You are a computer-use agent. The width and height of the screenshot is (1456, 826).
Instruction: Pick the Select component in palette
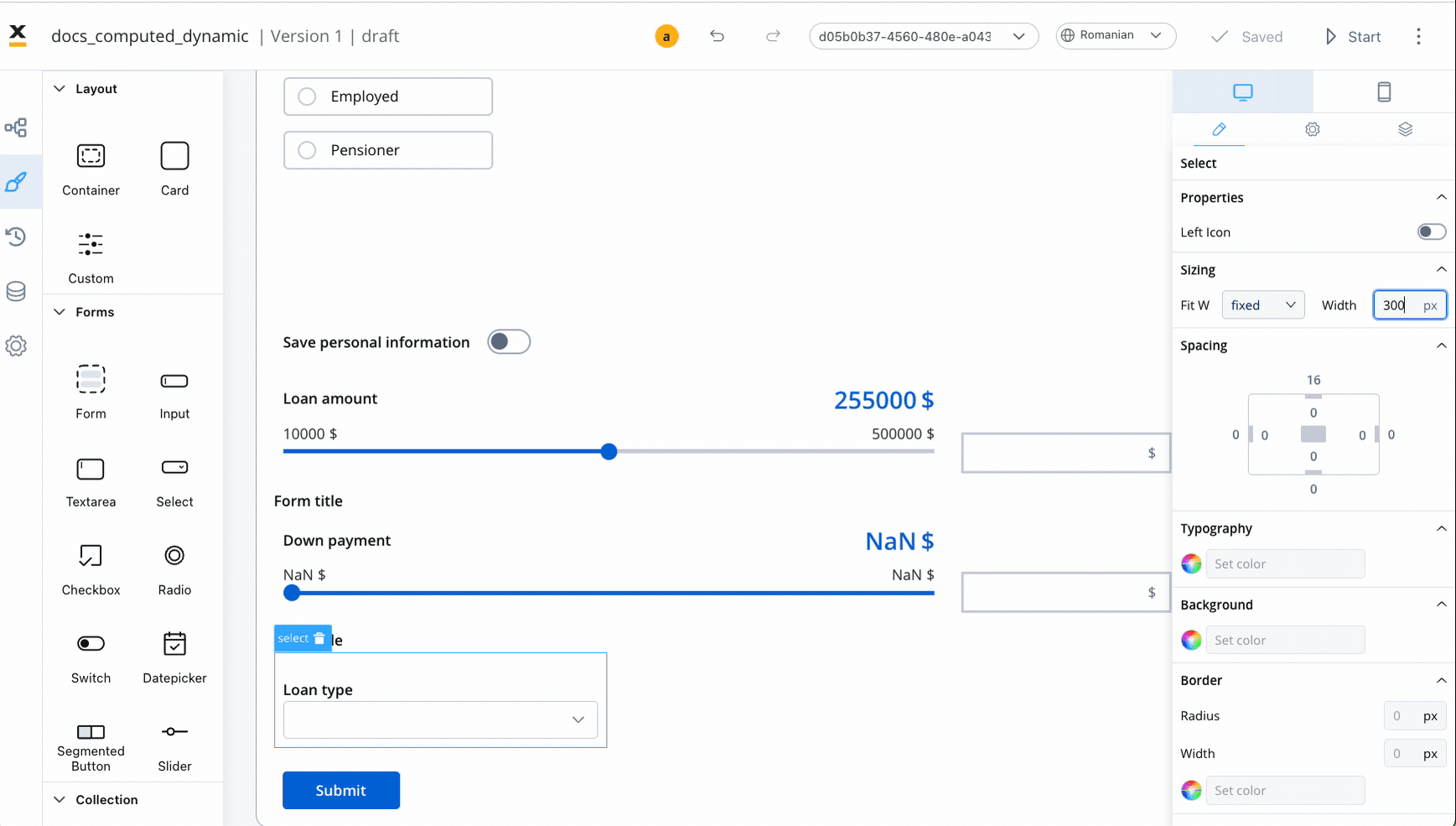174,481
